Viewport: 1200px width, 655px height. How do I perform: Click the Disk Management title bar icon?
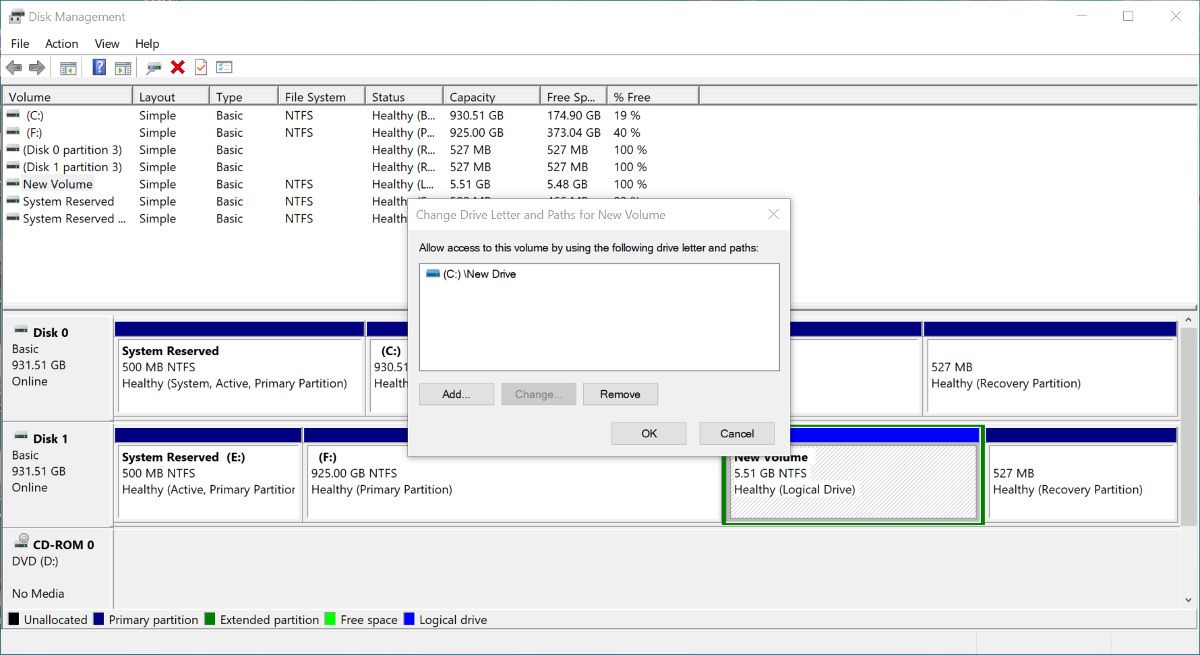coord(16,16)
